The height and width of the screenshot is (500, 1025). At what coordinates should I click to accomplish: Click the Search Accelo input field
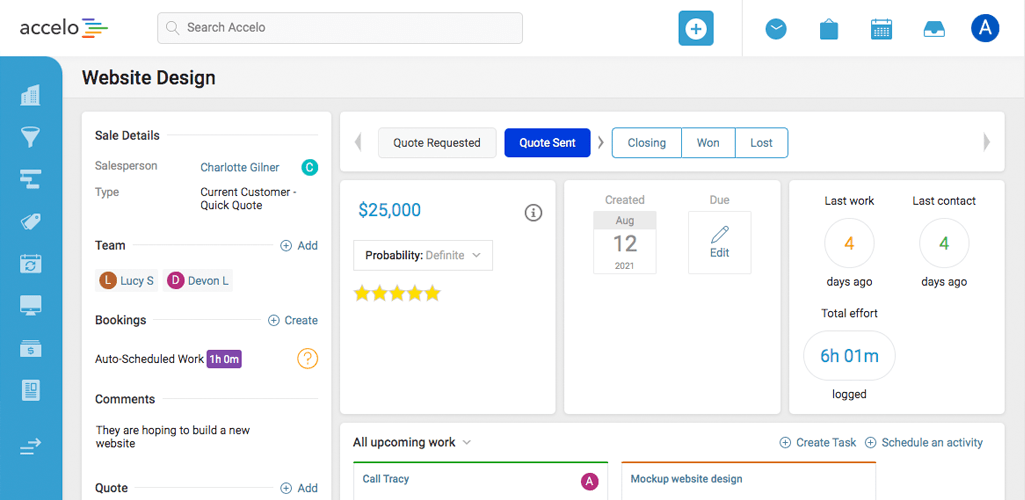pos(340,28)
